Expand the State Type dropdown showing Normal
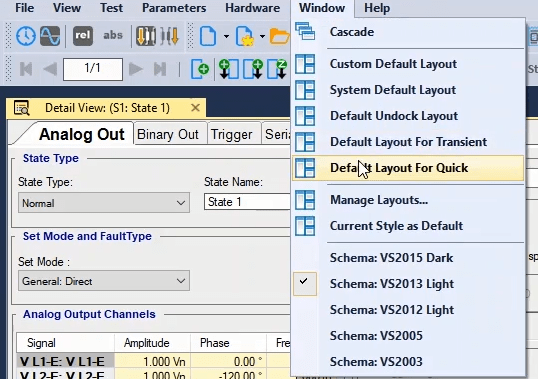Image resolution: width=538 pixels, height=379 pixels. (x=104, y=203)
